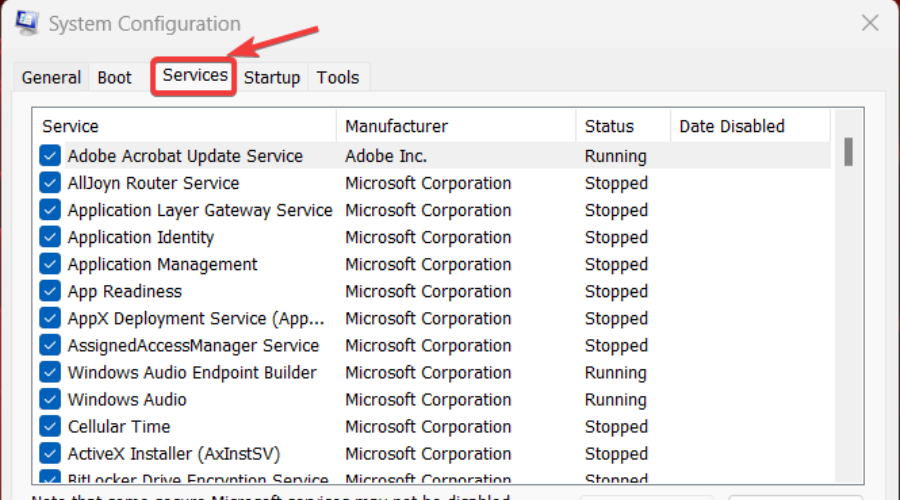900x500 pixels.
Task: Uncheck ActiveX Installer (AxInstSV) checkbox
Action: [x=49, y=453]
